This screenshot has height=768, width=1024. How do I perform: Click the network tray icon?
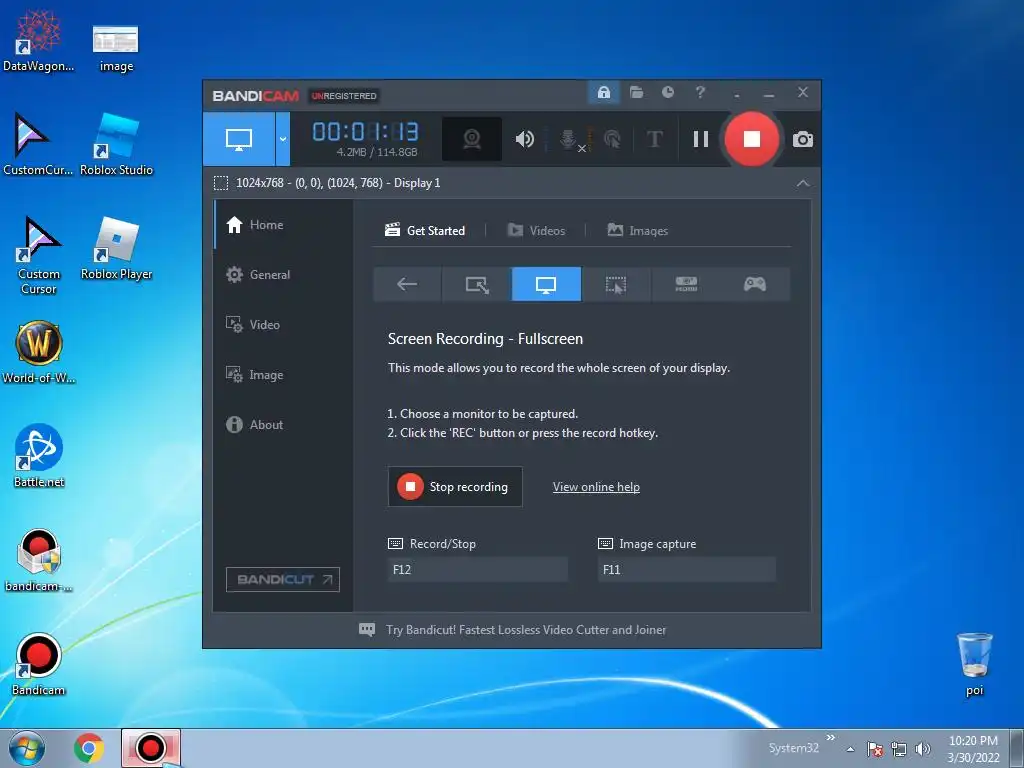coord(899,749)
